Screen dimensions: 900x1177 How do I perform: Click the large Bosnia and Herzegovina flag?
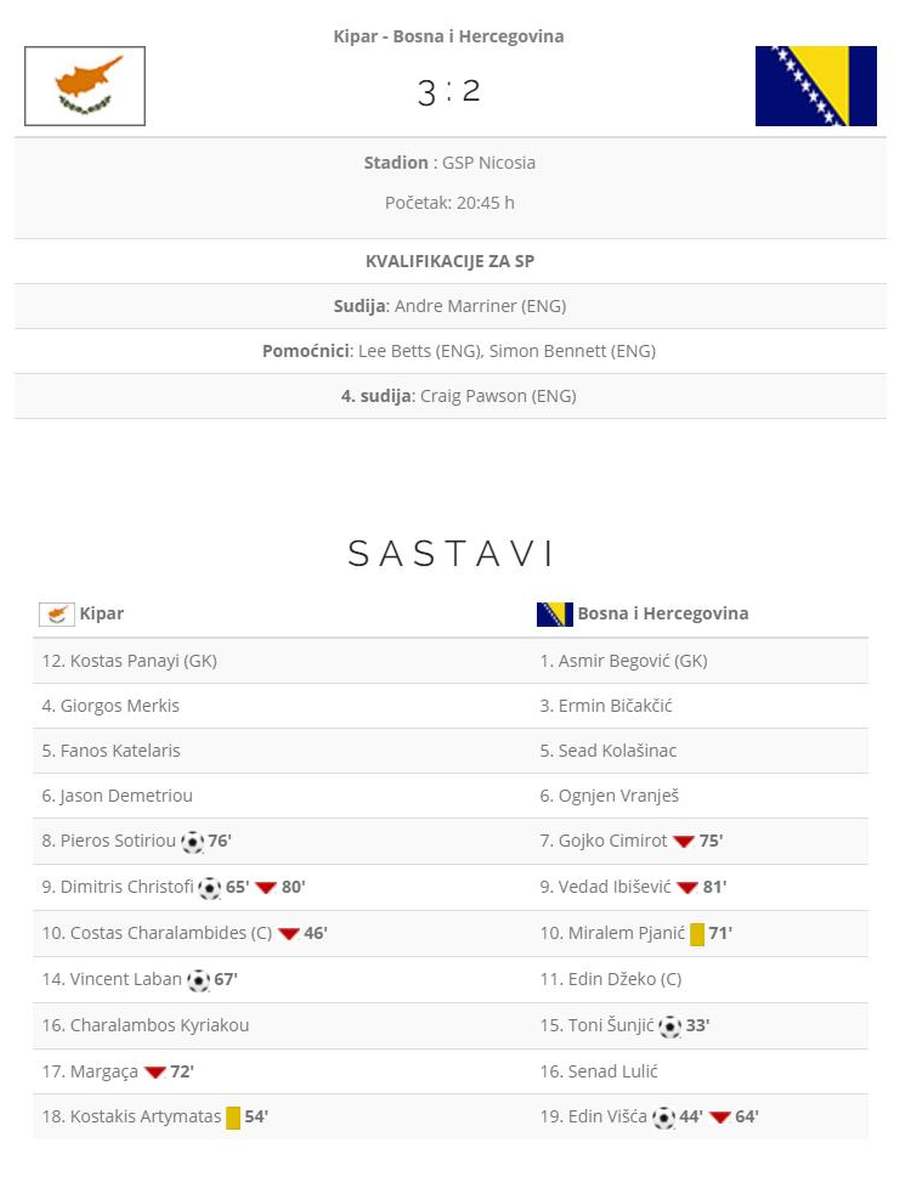coord(815,86)
